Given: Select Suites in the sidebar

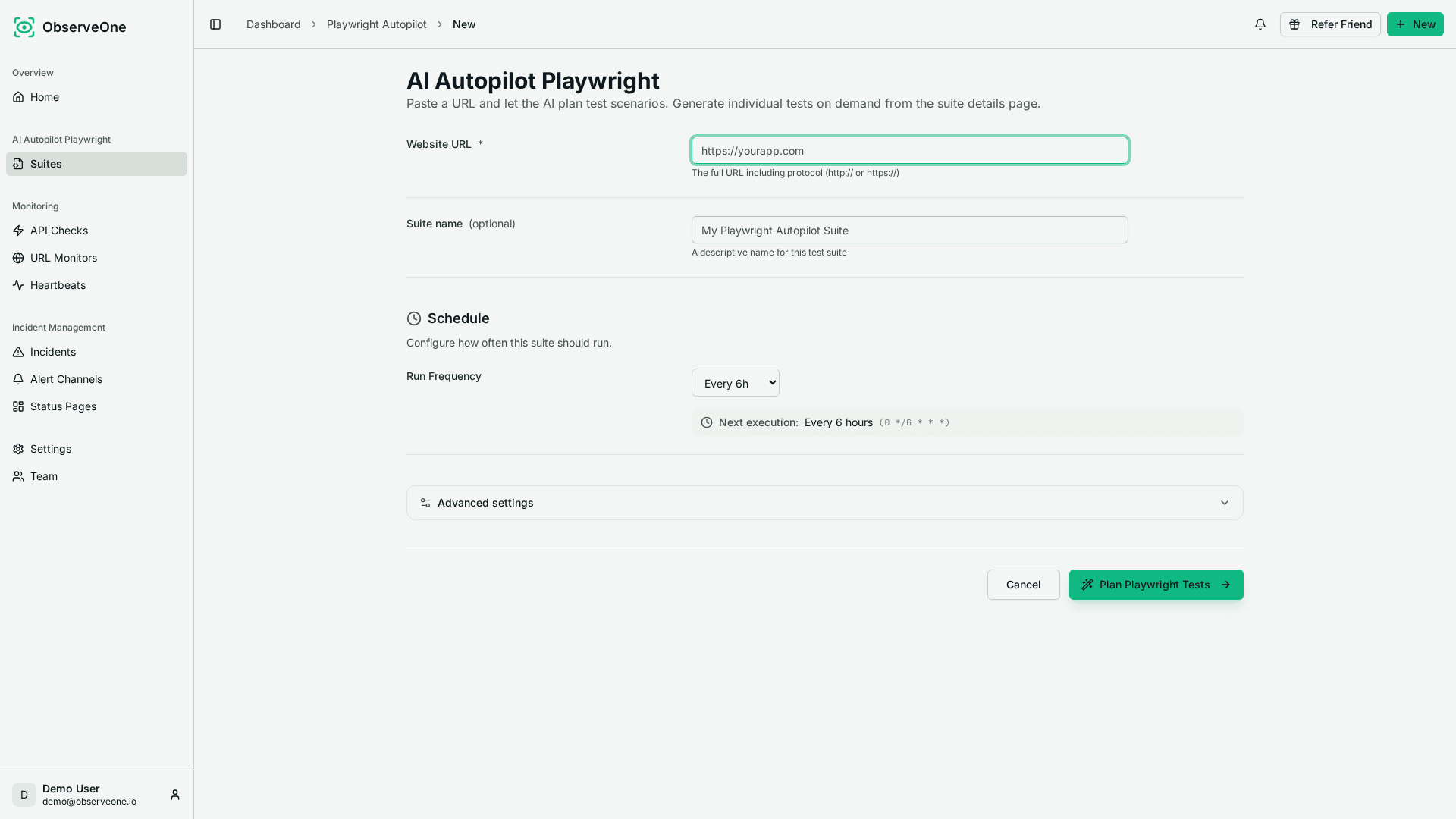Looking at the screenshot, I should (x=96, y=164).
